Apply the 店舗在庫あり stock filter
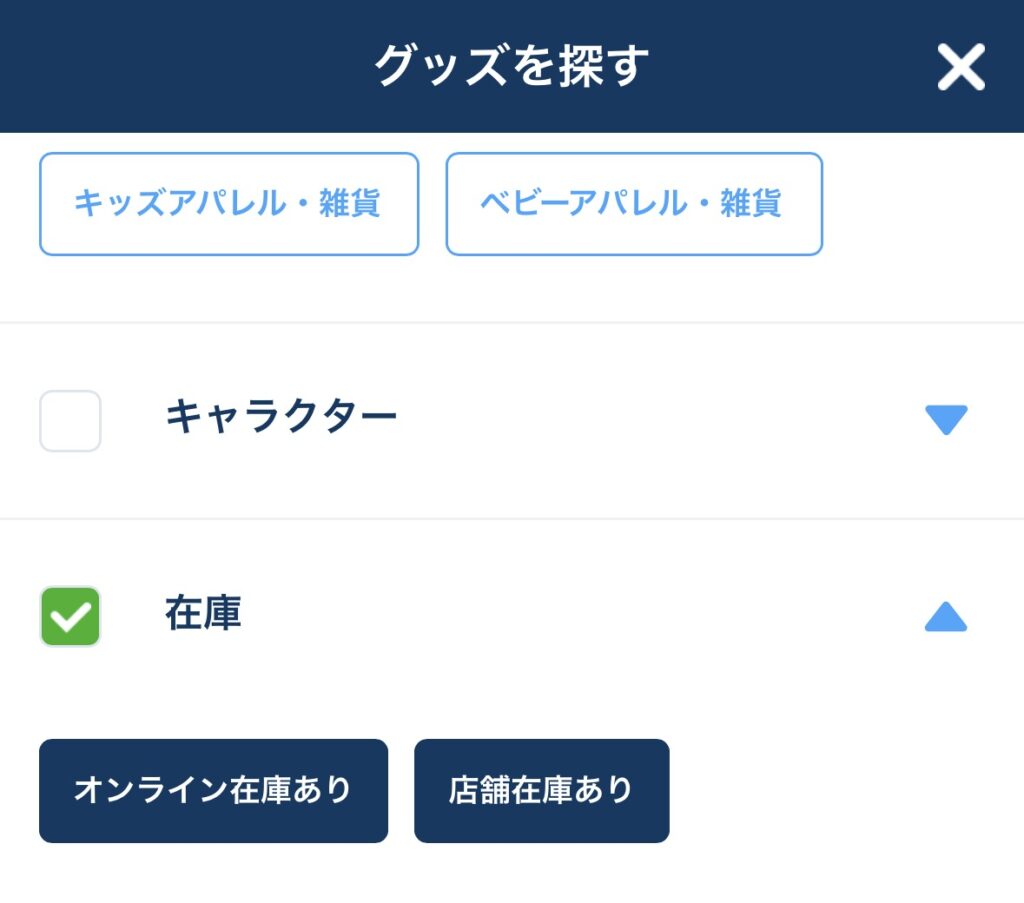 (541, 789)
